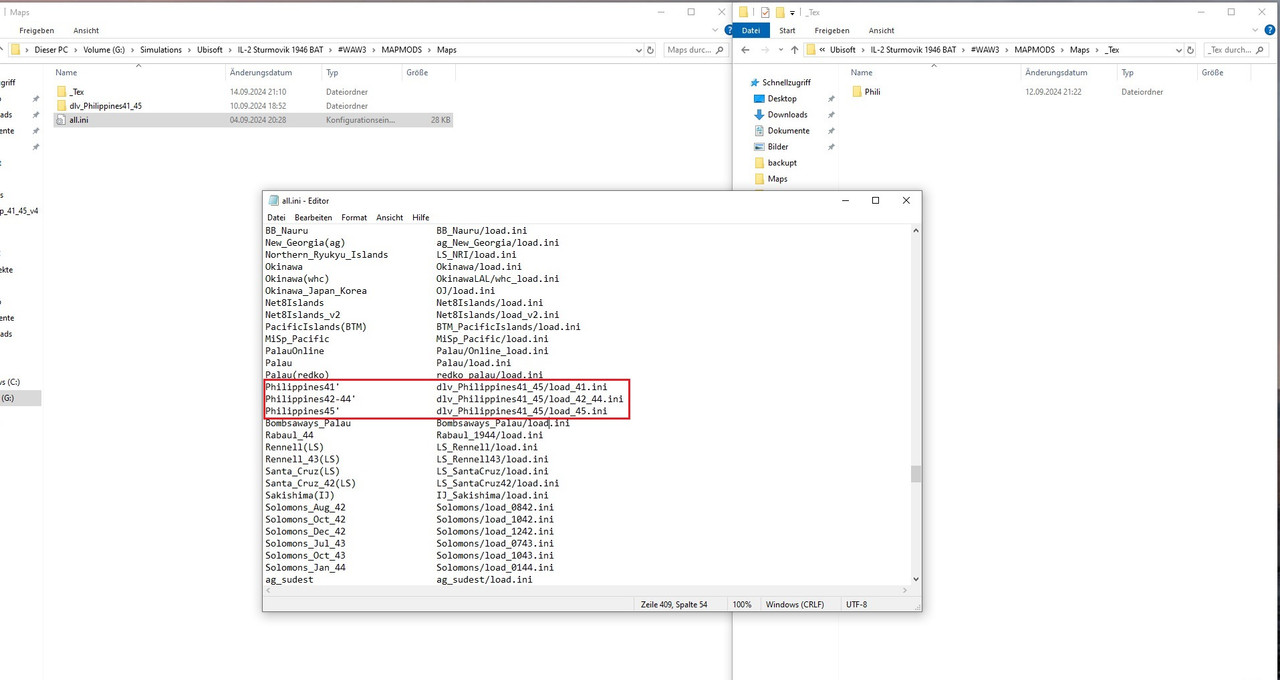Expand address bar history in Maps window
Screen dimensions: 1280x680
click(637, 49)
